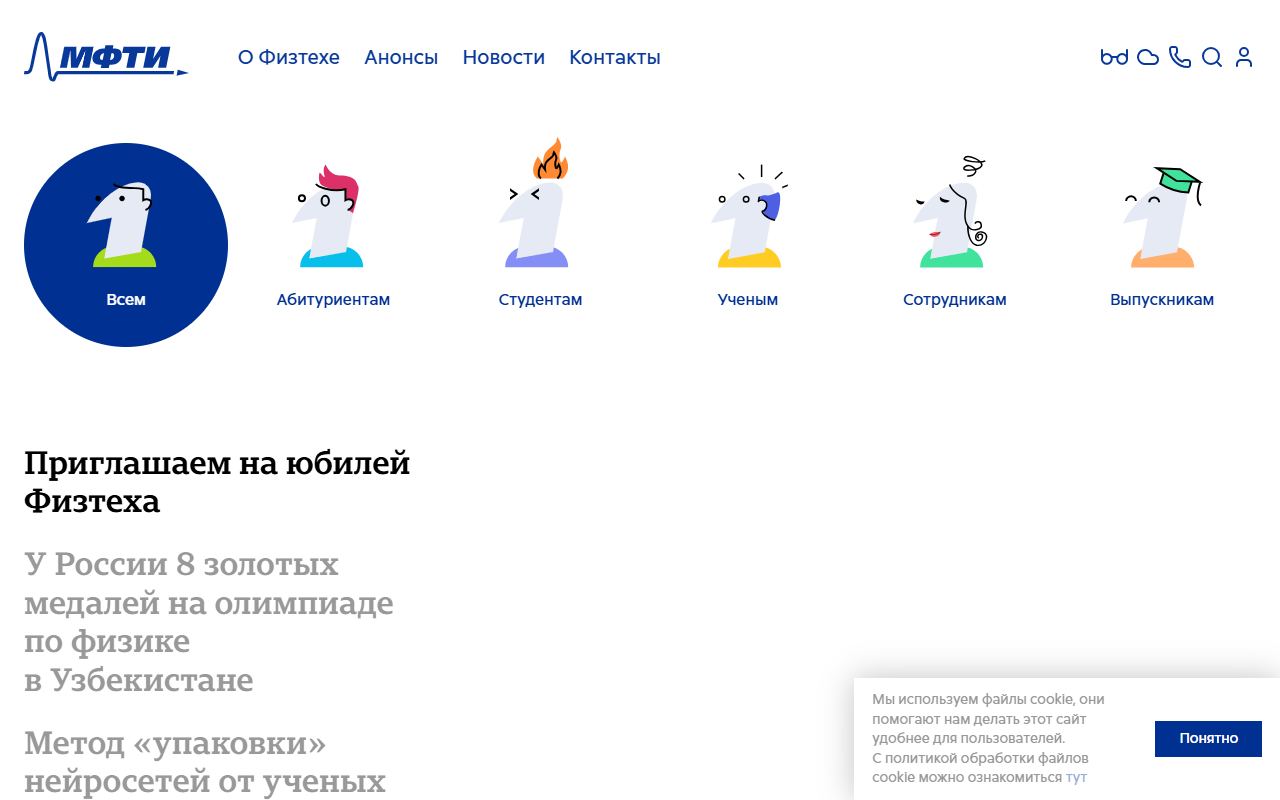Accept cookies with Понятно button
Image resolution: width=1280 pixels, height=800 pixels.
(x=1208, y=738)
